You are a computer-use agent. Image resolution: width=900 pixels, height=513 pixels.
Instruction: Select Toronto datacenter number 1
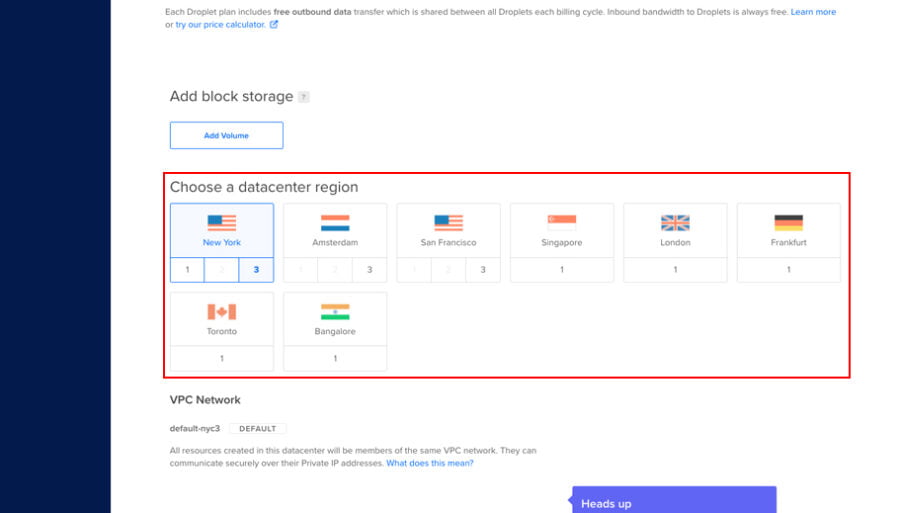221,358
